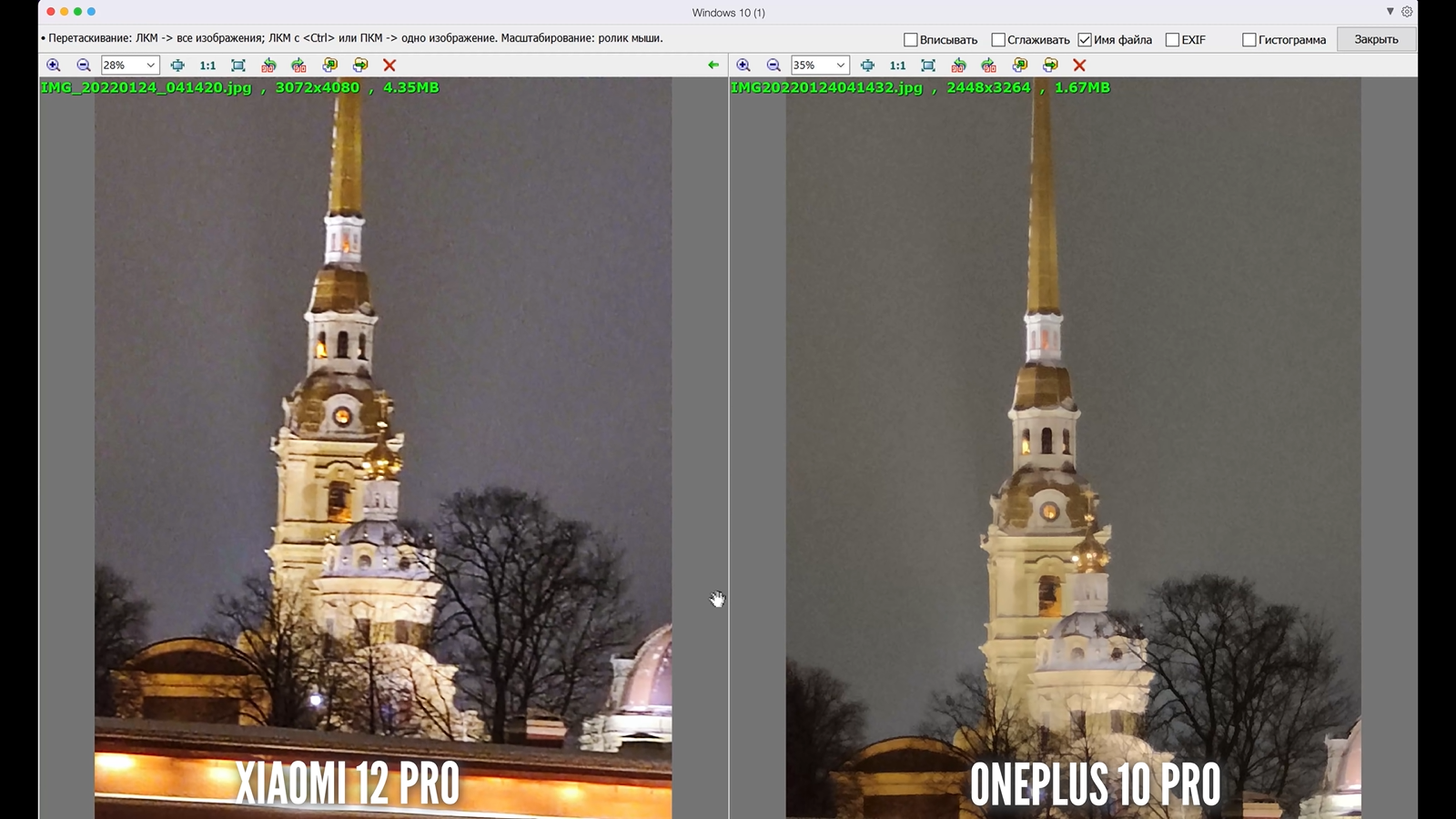Image resolution: width=1456 pixels, height=819 pixels.
Task: Click 1:1 actual size for left image
Action: (207, 66)
